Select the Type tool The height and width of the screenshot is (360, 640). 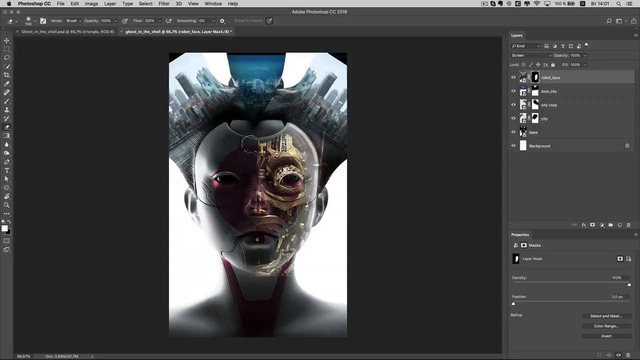[x=7, y=170]
